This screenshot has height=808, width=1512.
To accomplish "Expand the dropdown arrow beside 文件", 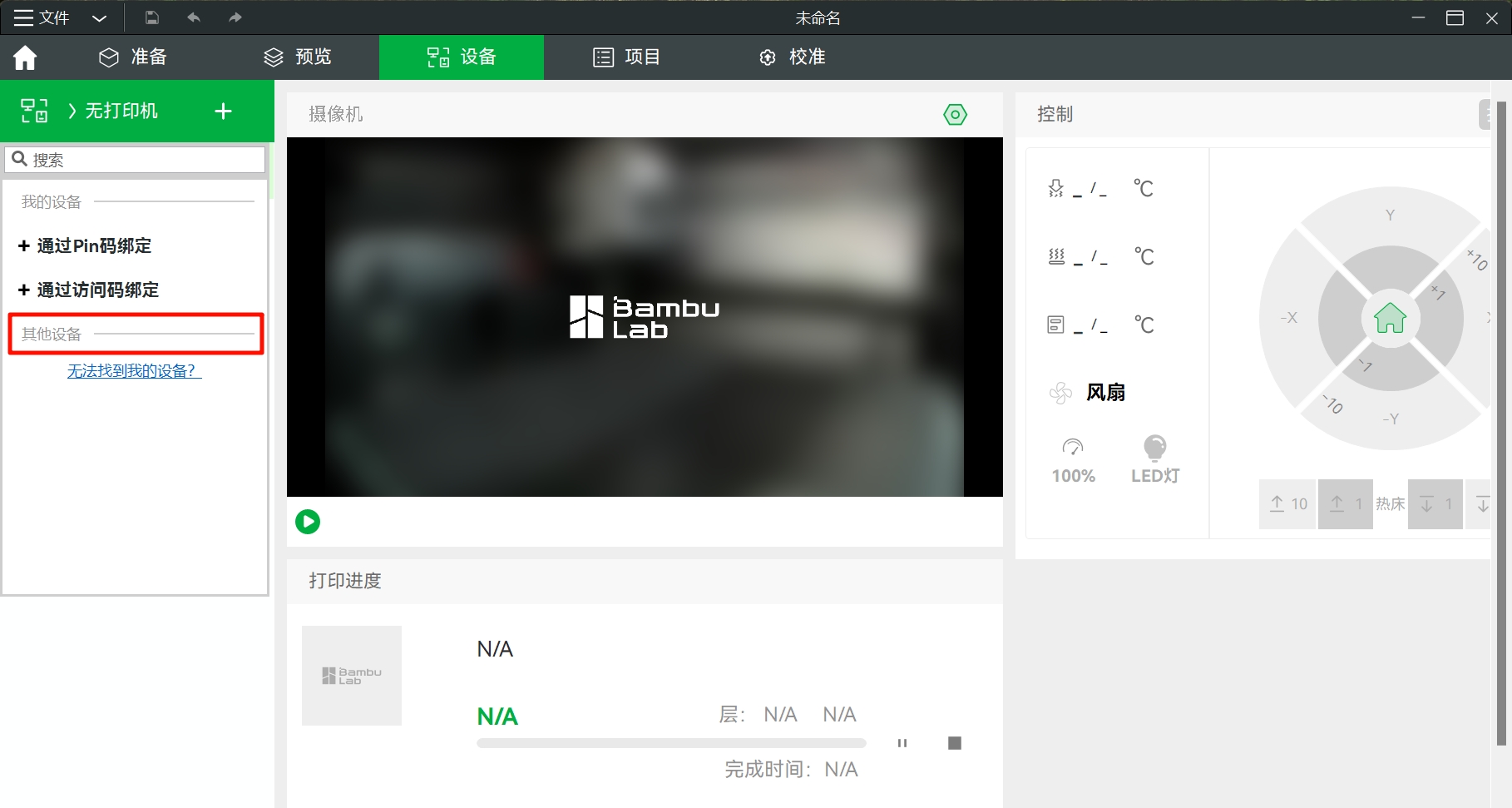I will click(99, 18).
